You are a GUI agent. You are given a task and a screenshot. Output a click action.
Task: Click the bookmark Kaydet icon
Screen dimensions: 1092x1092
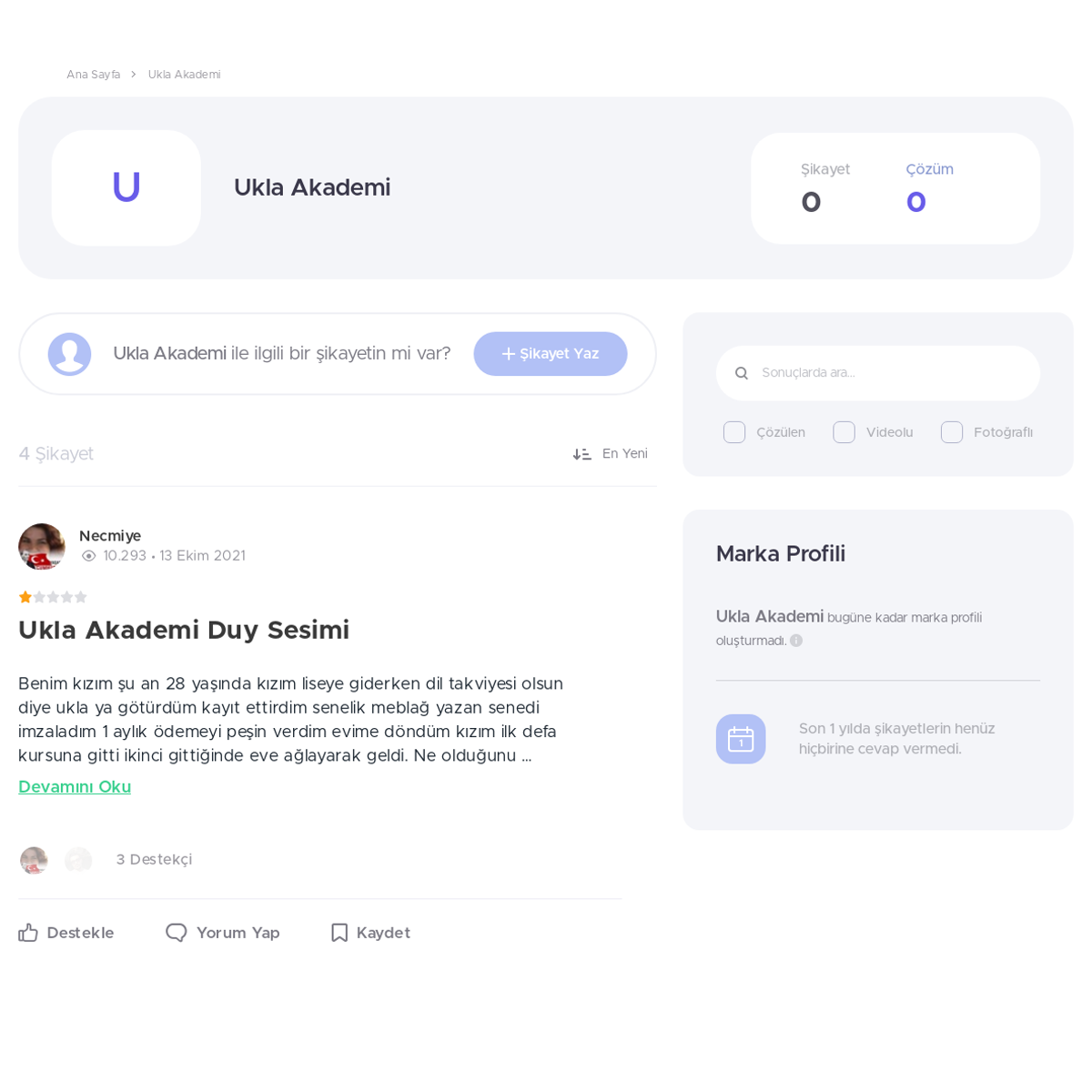(339, 933)
